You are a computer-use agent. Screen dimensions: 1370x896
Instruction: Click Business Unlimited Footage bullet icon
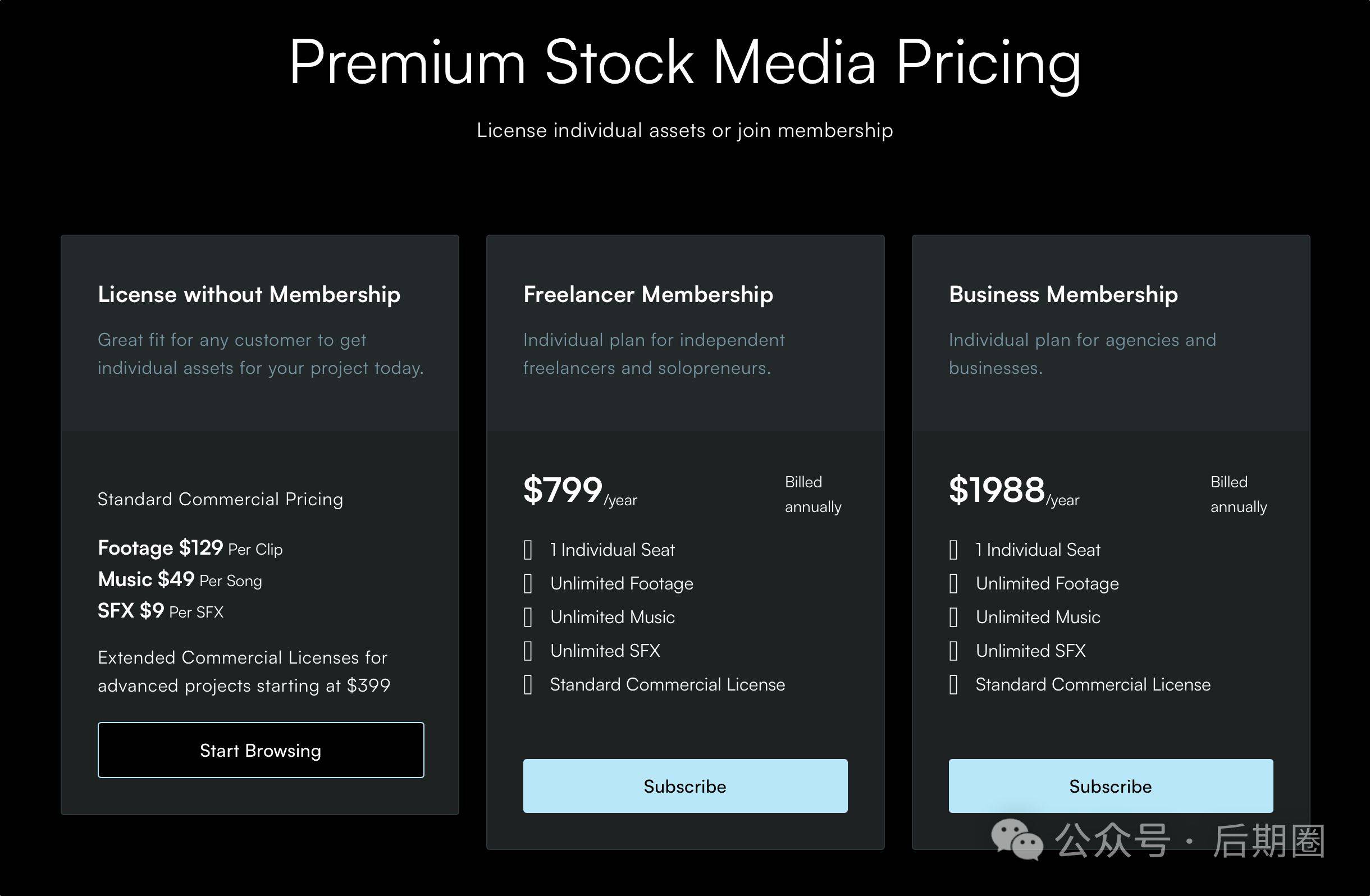point(953,583)
